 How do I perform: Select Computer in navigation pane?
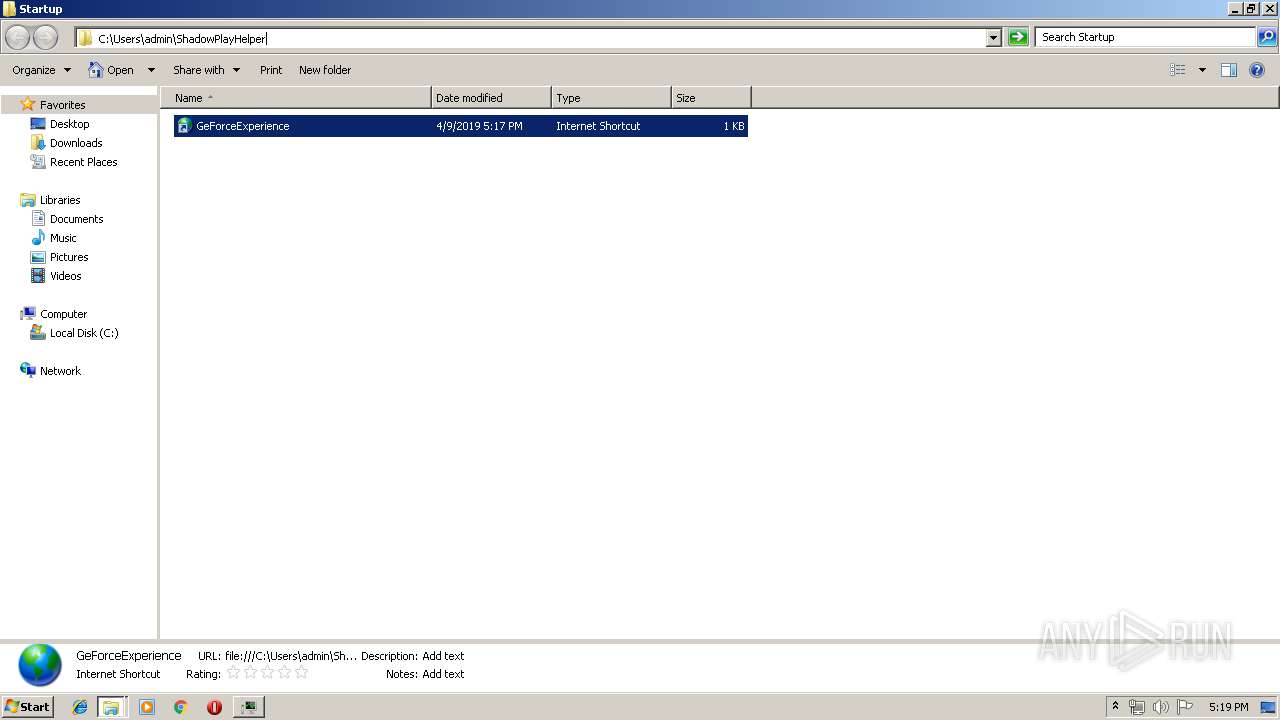(54, 314)
